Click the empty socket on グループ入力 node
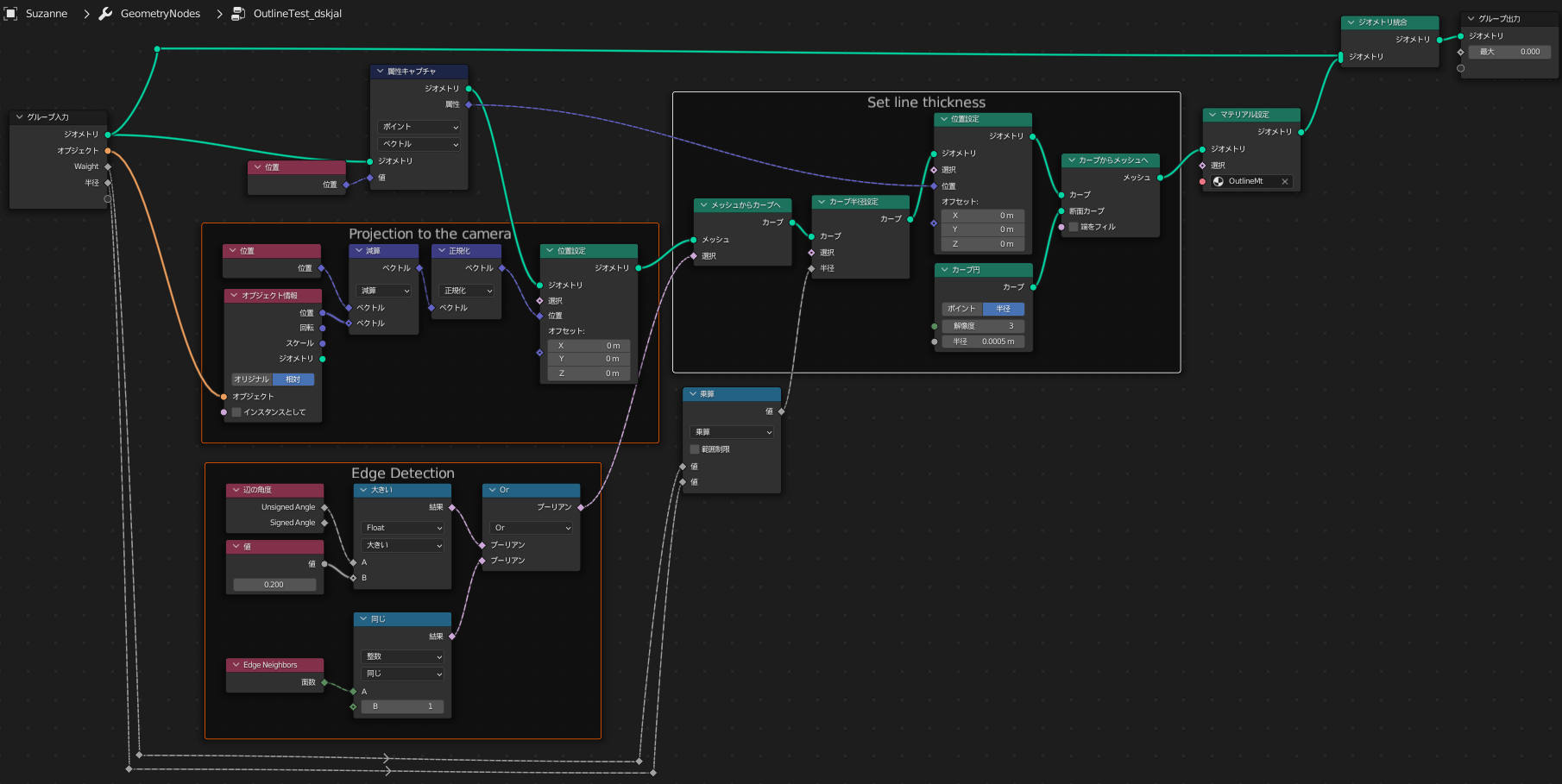The width and height of the screenshot is (1562, 784). pyautogui.click(x=108, y=198)
